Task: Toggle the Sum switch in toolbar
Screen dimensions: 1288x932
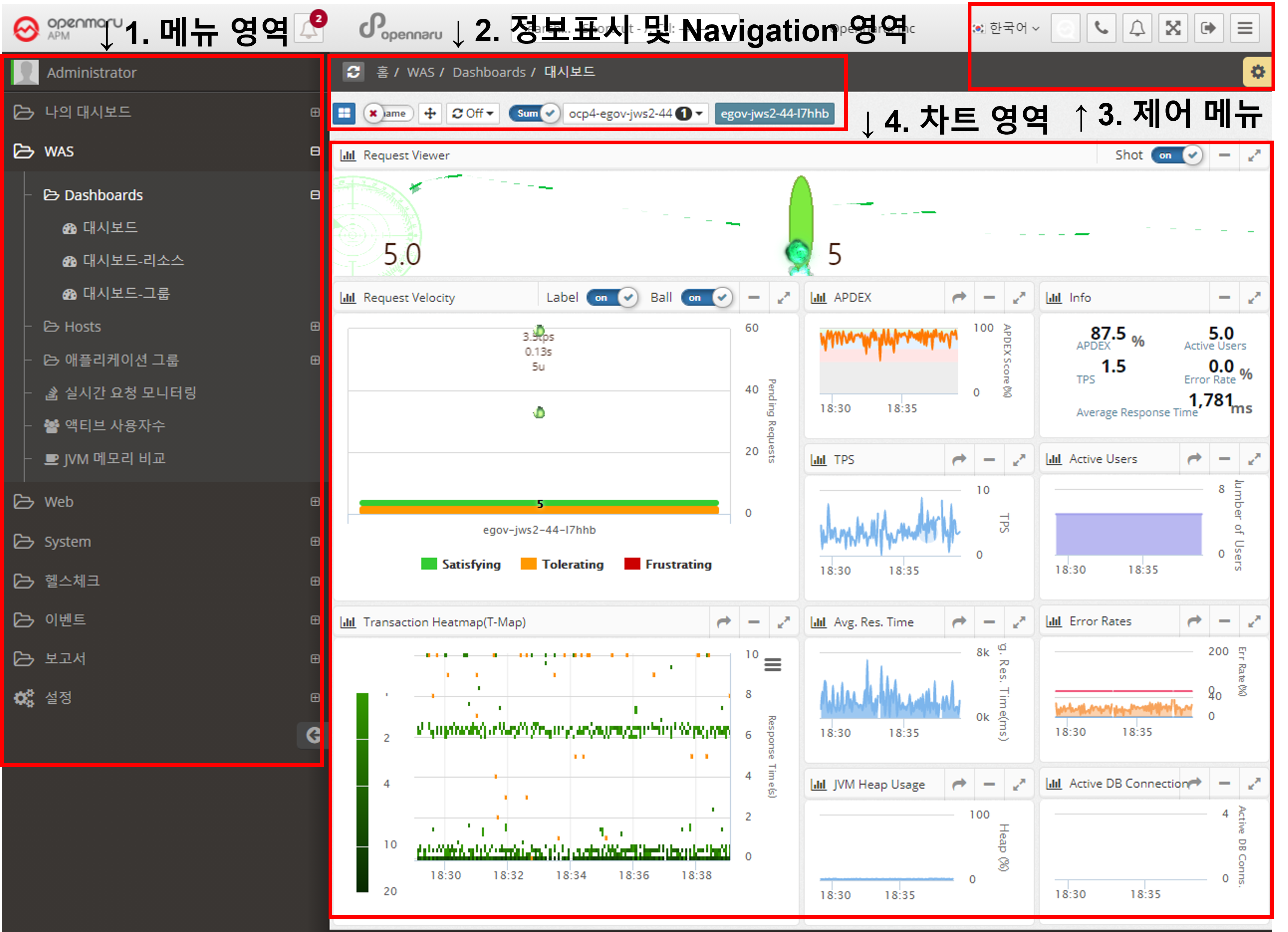Action: 534,113
